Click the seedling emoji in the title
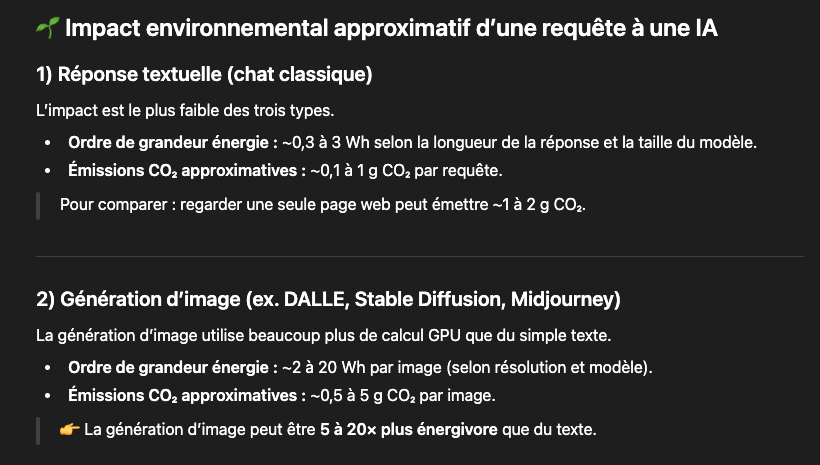The width and height of the screenshot is (820, 465). 47,29
